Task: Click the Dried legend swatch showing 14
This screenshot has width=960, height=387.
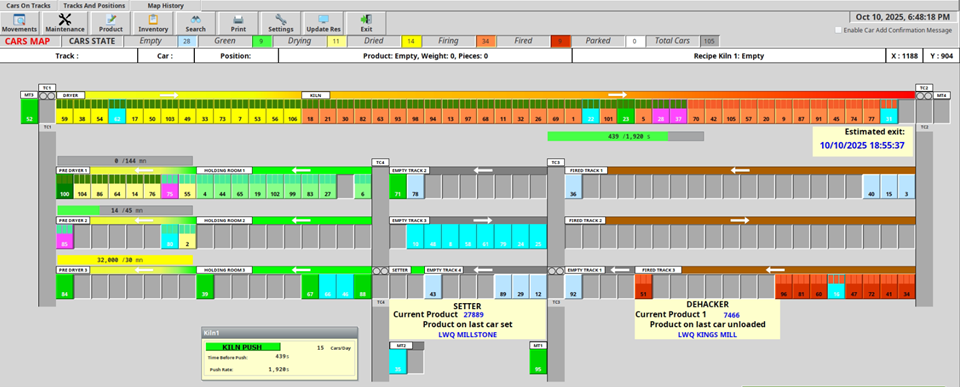Action: [411, 41]
